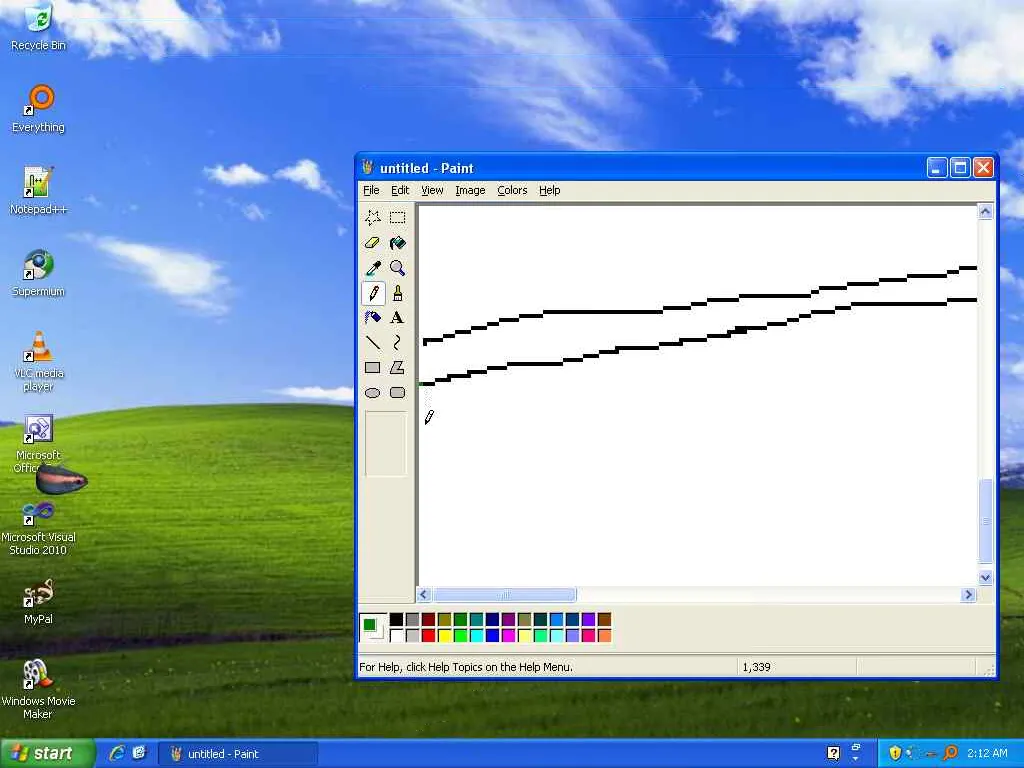Click the horizontal scroll-right arrow
Viewport: 1024px width, 768px height.
point(968,594)
